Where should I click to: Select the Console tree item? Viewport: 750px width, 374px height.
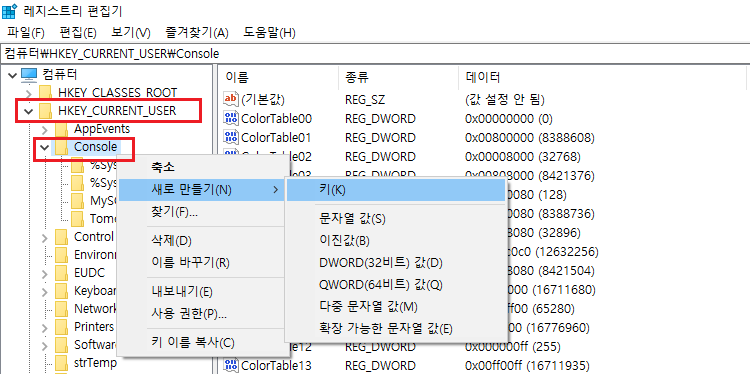[x=95, y=147]
